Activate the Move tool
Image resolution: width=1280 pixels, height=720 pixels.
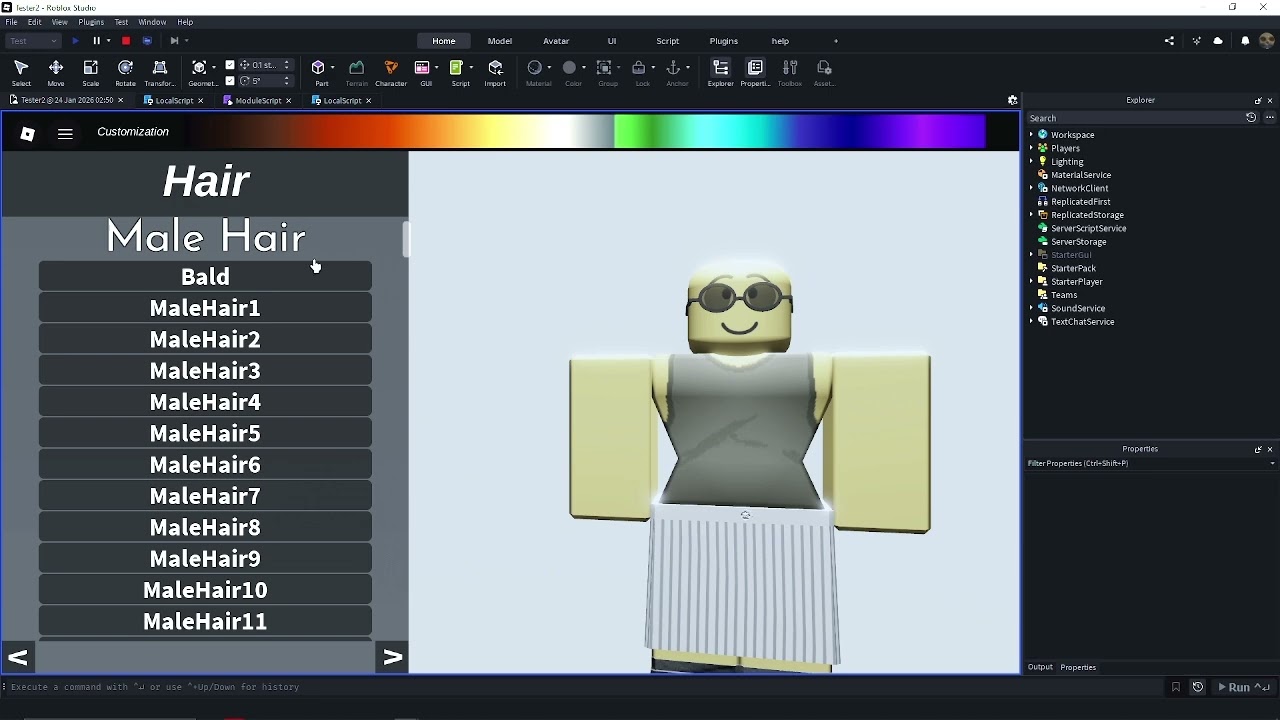(56, 72)
